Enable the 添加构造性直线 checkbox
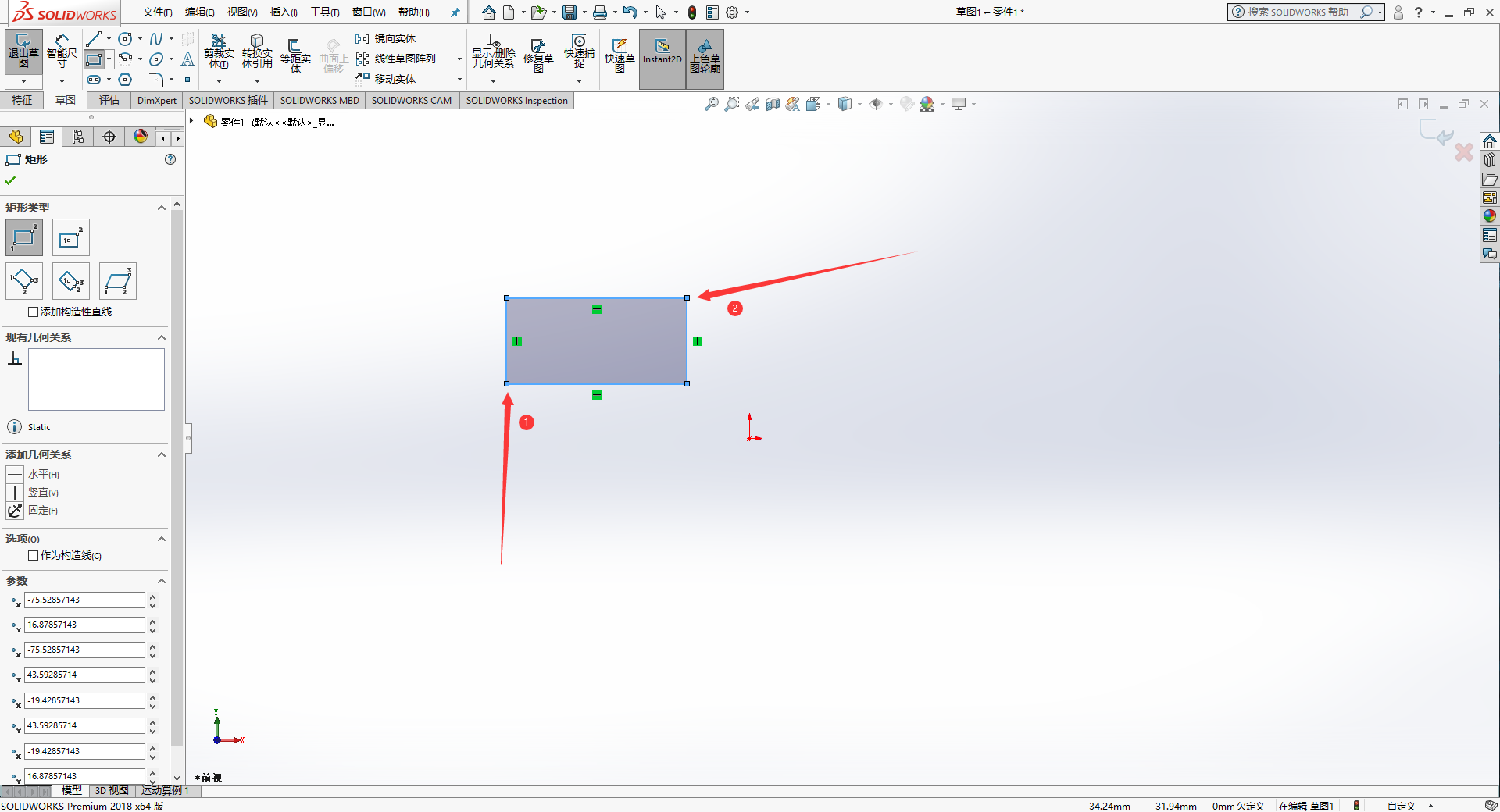The height and width of the screenshot is (812, 1500). coord(33,312)
